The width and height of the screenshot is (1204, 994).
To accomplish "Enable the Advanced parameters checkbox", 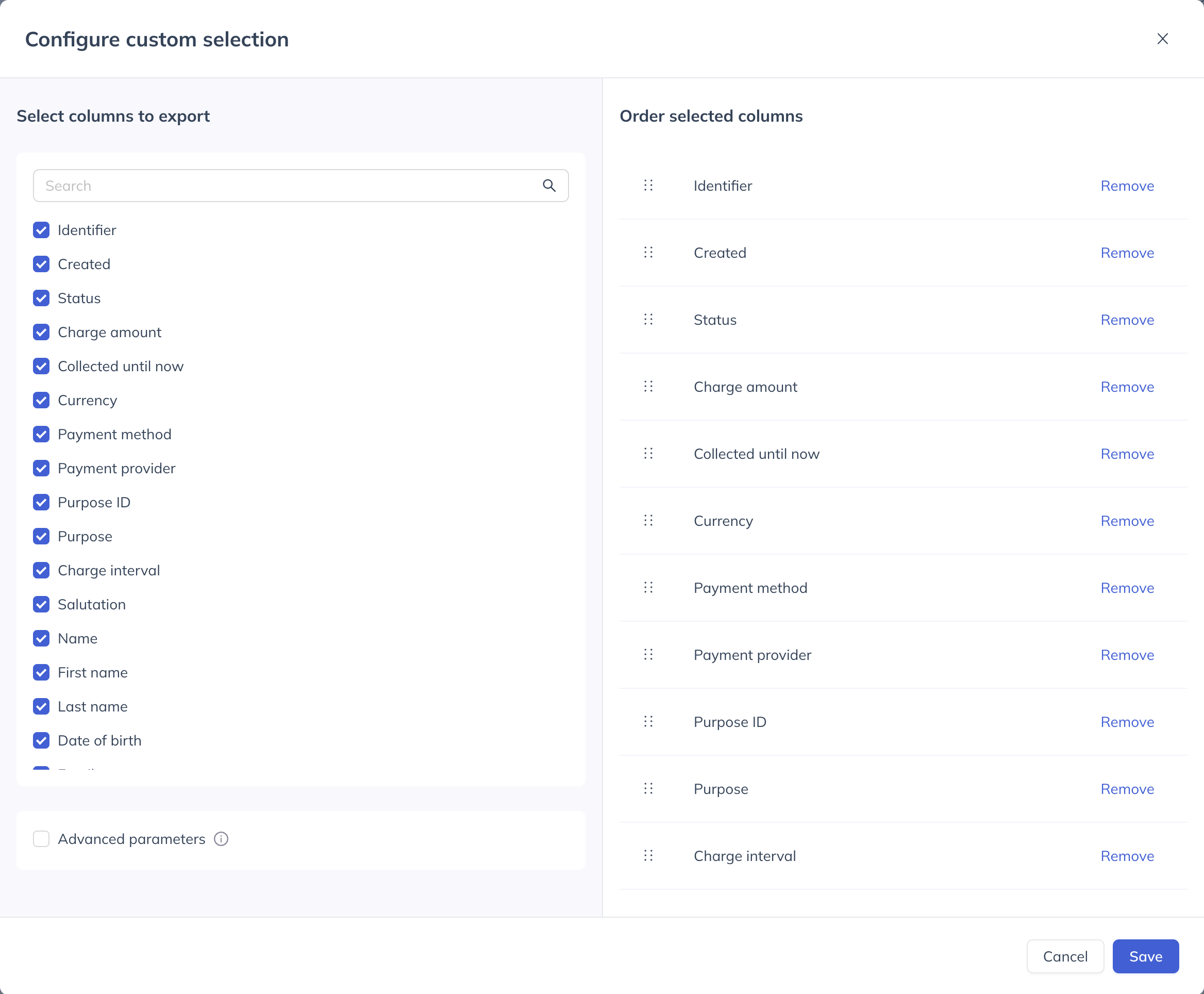I will coord(41,839).
